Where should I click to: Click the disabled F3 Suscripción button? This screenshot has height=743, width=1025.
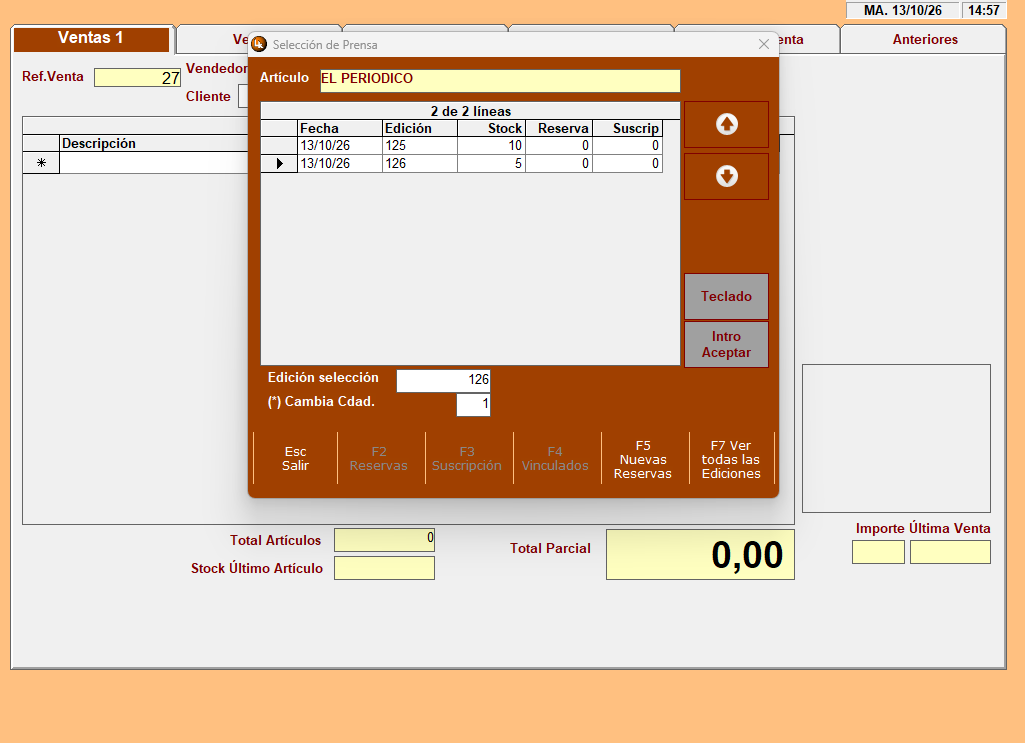point(467,459)
